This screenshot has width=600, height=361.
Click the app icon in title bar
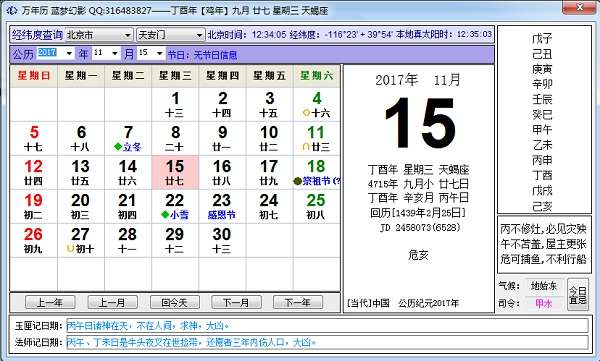(12, 10)
